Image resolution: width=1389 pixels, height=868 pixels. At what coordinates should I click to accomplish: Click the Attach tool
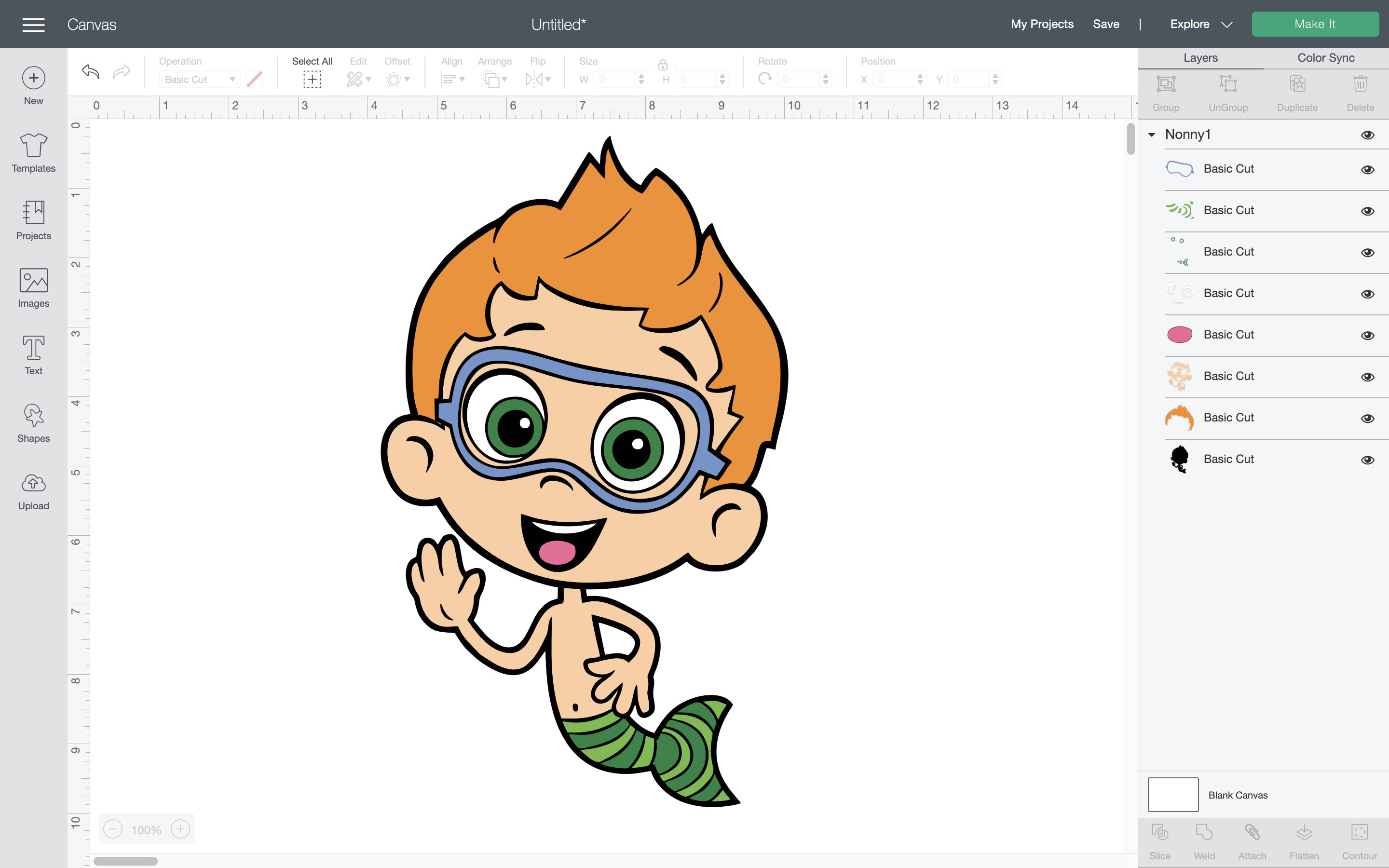[1252, 841]
